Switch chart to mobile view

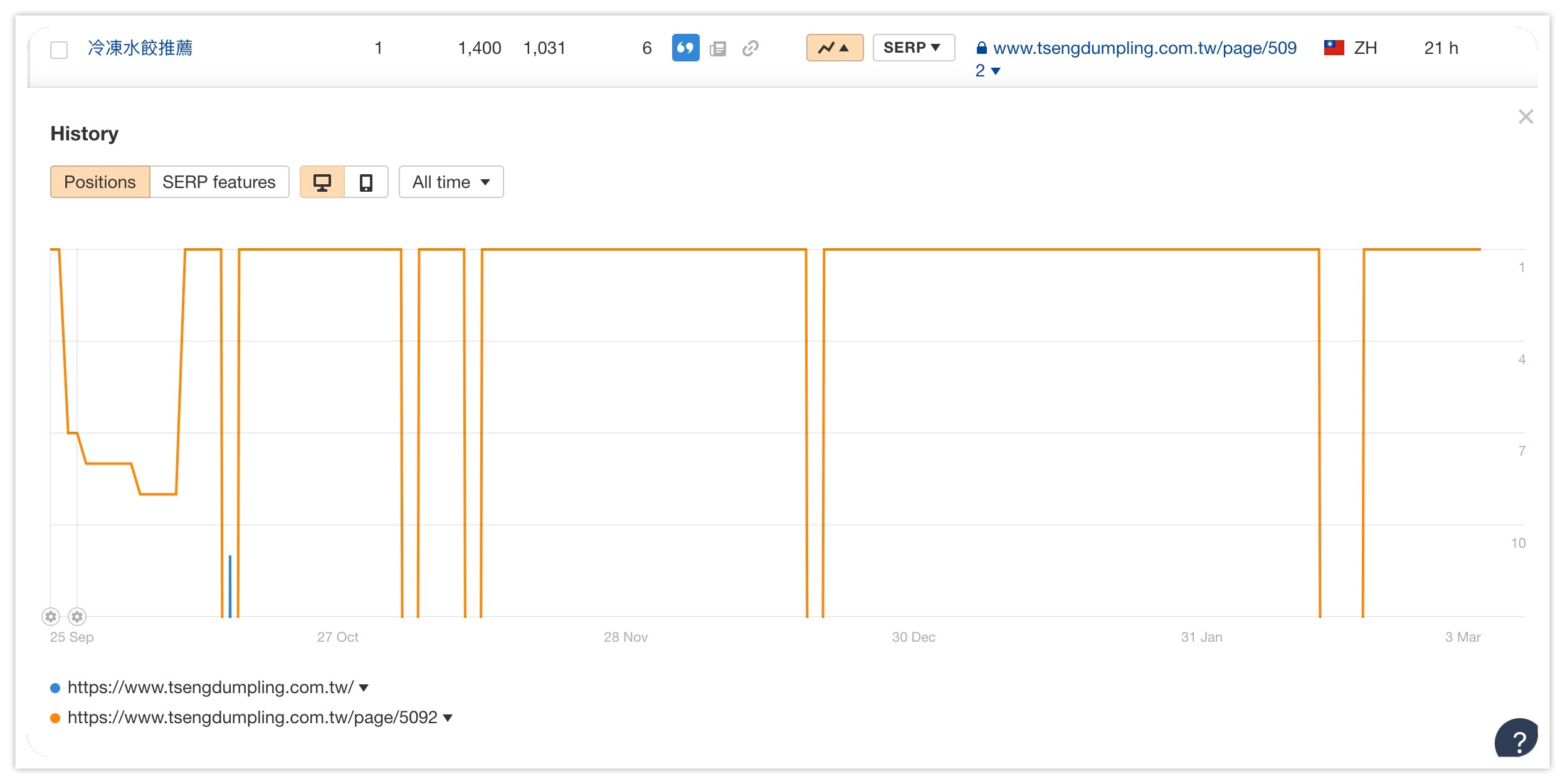click(366, 182)
